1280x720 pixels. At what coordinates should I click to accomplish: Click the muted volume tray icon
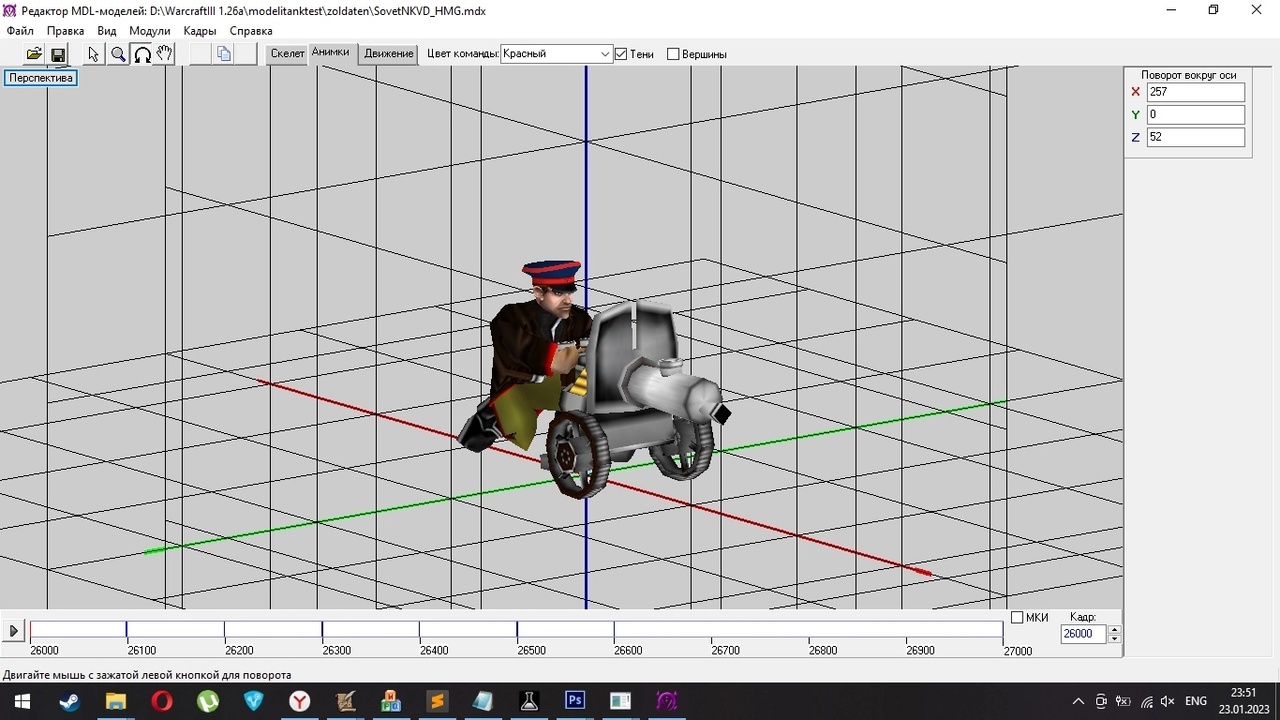click(x=1167, y=701)
